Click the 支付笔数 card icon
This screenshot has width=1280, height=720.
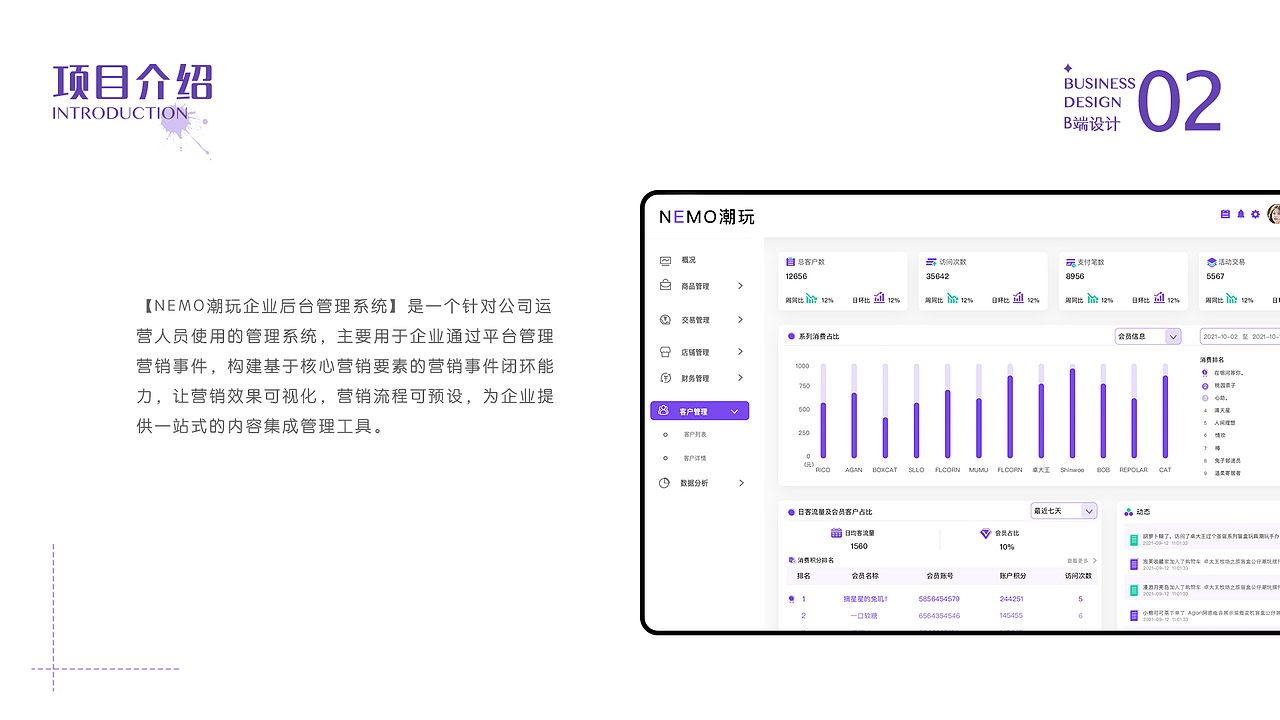point(1070,262)
